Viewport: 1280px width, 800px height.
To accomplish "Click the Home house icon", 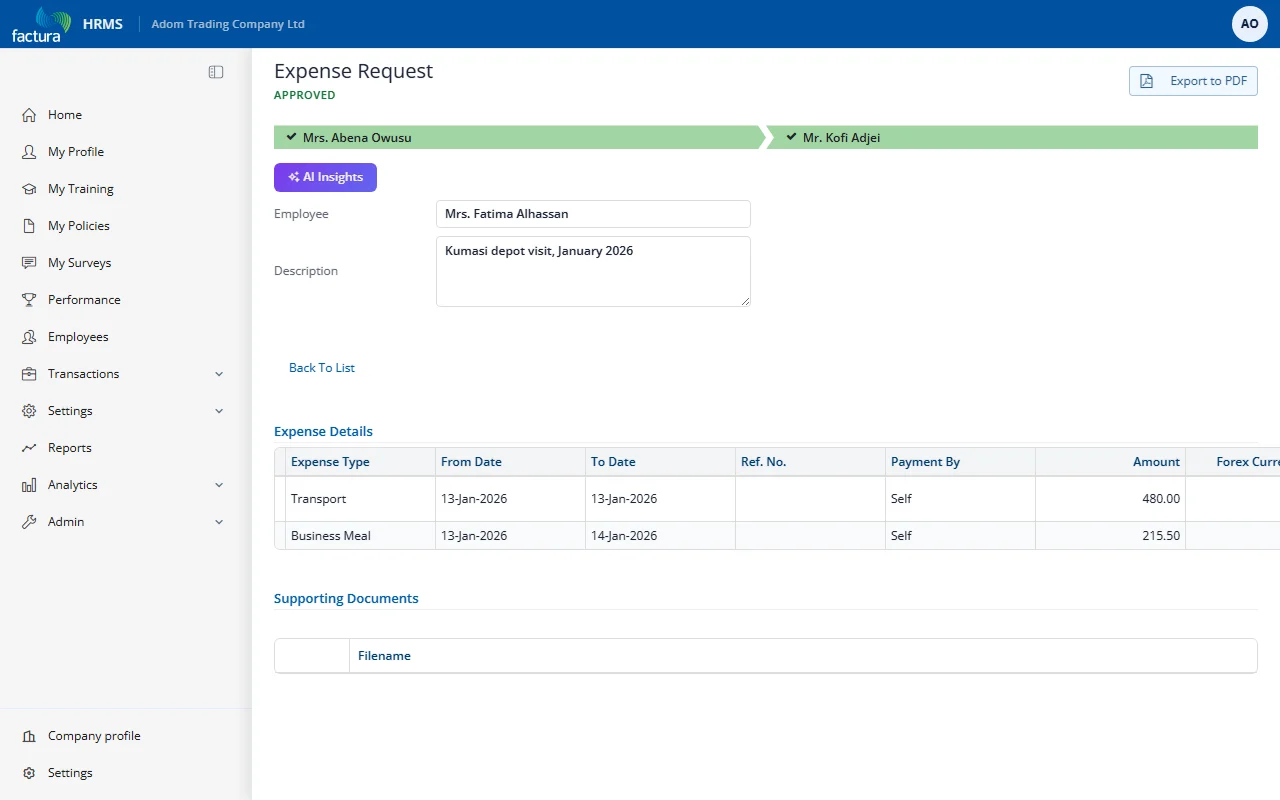I will [29, 115].
